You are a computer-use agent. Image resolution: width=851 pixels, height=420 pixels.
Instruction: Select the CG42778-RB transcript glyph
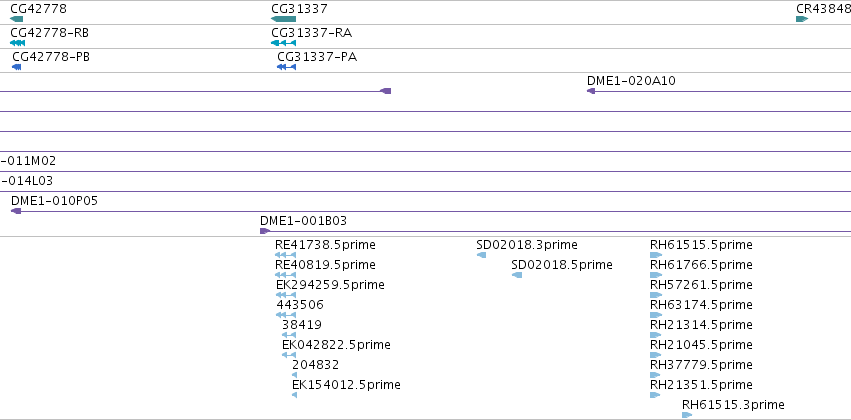tap(17, 43)
